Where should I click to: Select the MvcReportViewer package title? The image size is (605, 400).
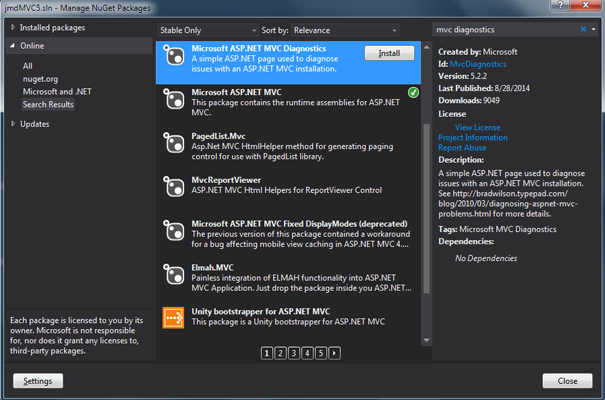[x=226, y=180]
